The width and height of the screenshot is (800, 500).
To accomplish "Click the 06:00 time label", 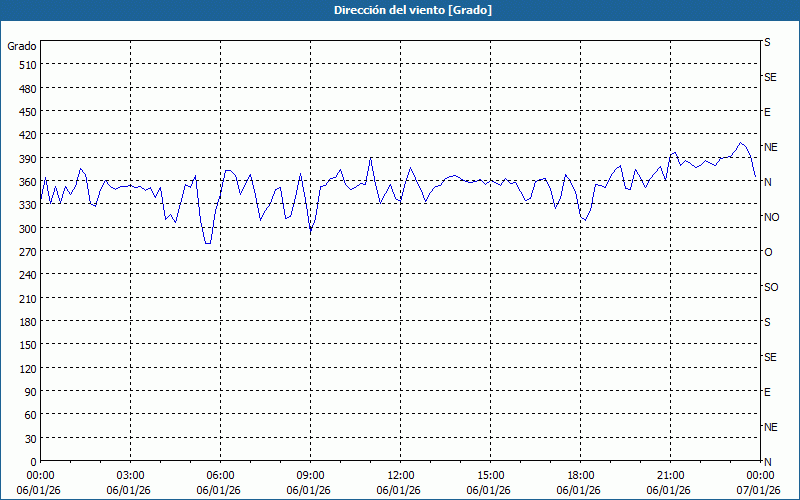I will click(220, 475).
